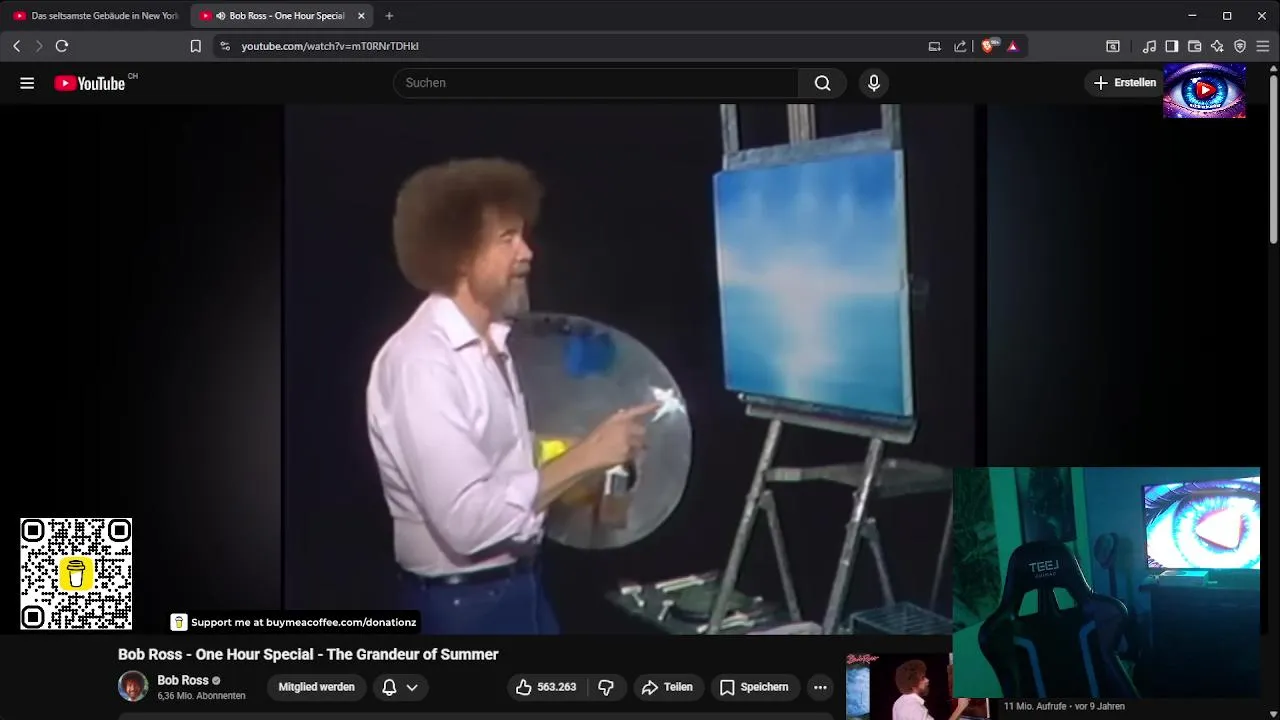The width and height of the screenshot is (1280, 720).
Task: Open Bob Ross channel avatar
Action: coord(133,687)
